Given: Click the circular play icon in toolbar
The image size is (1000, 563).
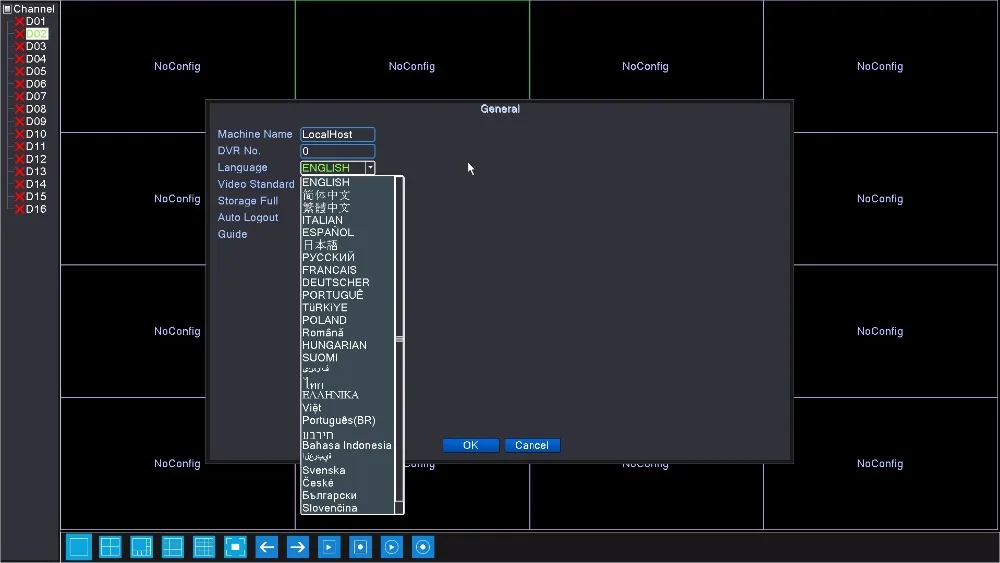Looking at the screenshot, I should [392, 546].
